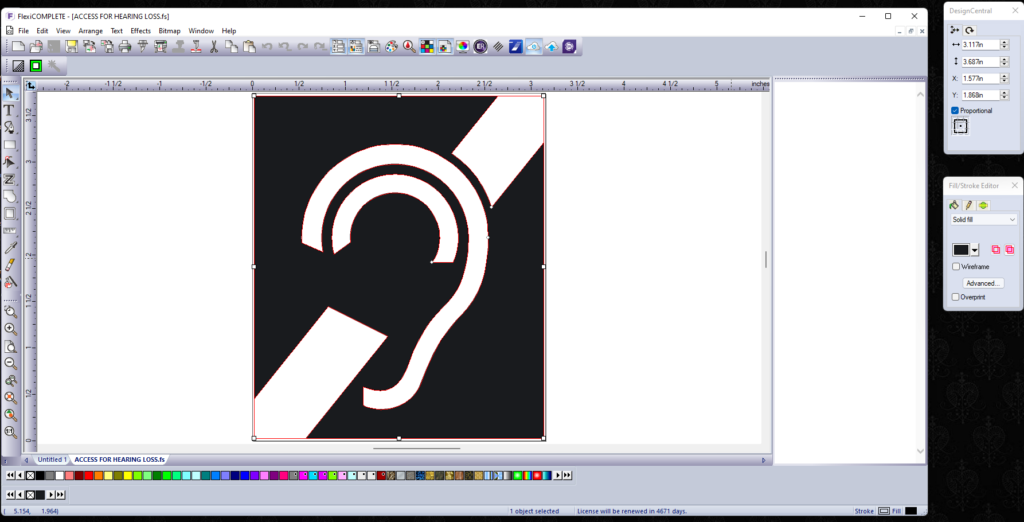Open the Solid fill dropdown
This screenshot has width=1024, height=522.
984,220
